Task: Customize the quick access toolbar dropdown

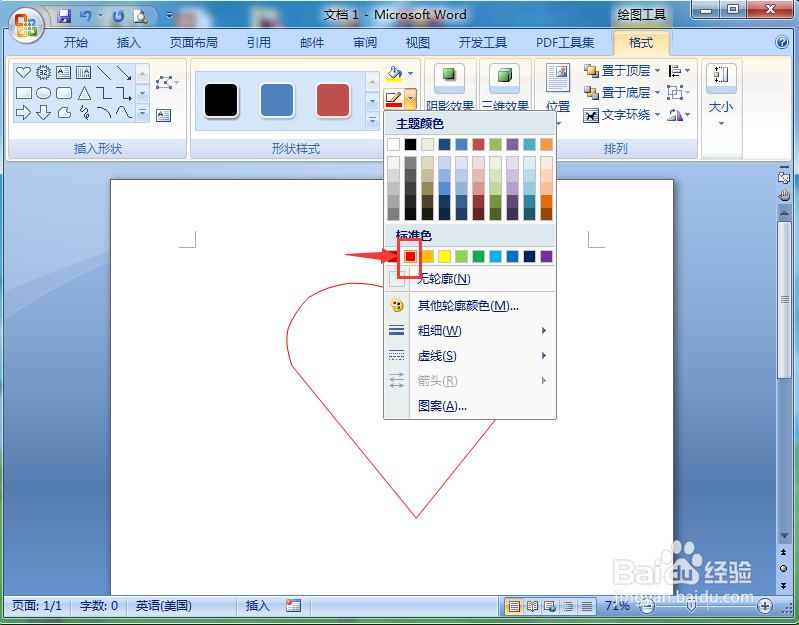Action: [x=169, y=16]
